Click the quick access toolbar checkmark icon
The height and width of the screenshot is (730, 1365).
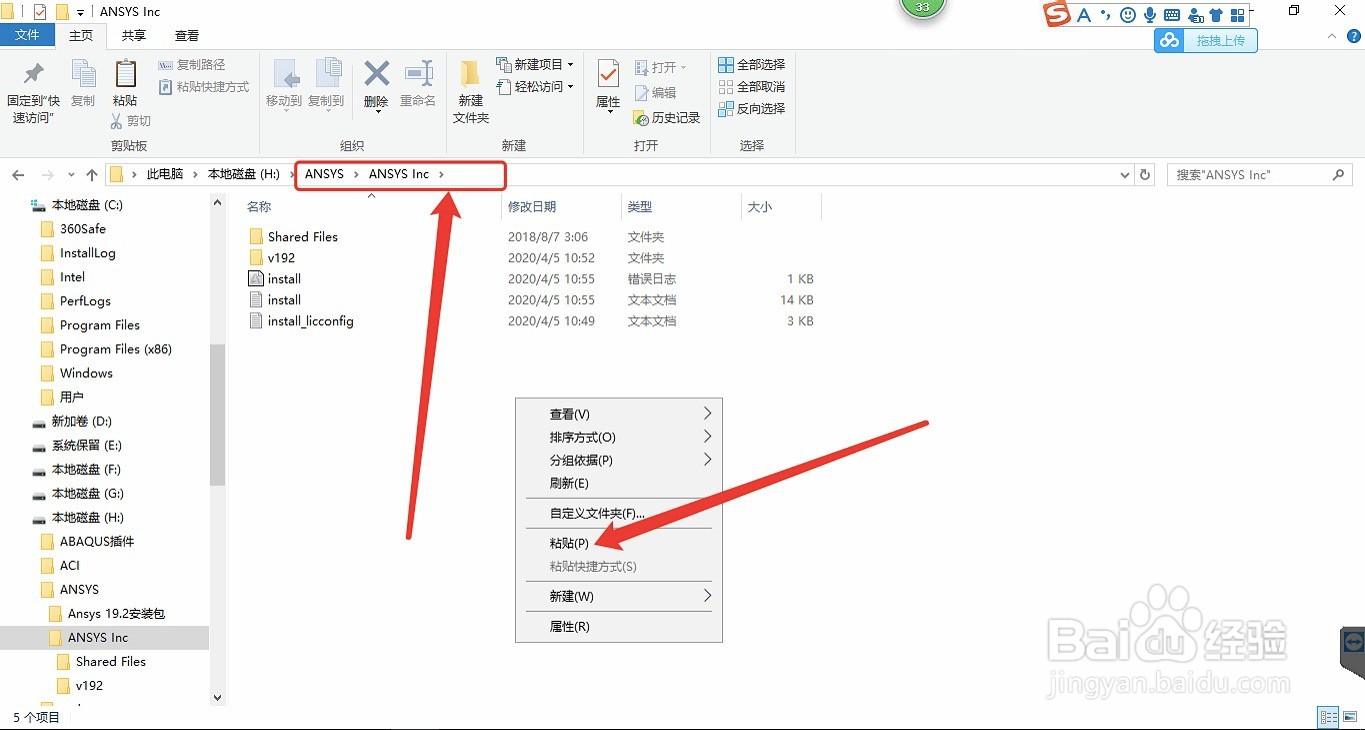pyautogui.click(x=40, y=12)
